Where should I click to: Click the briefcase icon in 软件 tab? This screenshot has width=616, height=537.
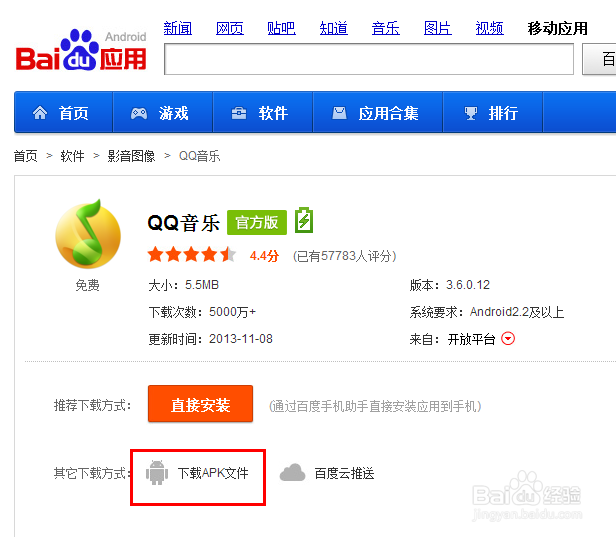[239, 114]
